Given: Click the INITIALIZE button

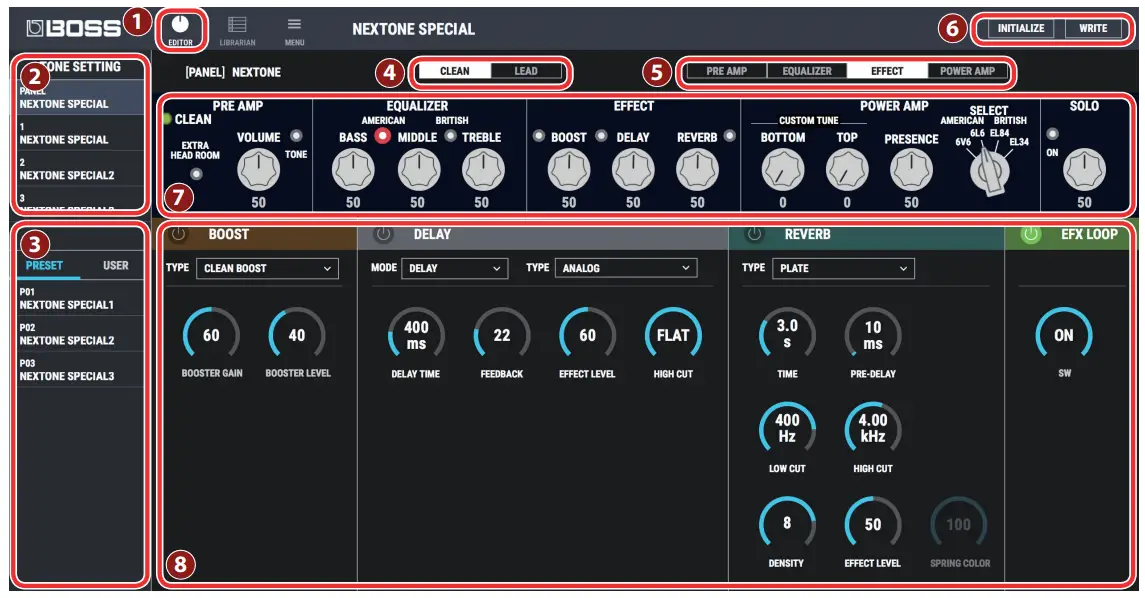Looking at the screenshot, I should [x=1021, y=28].
